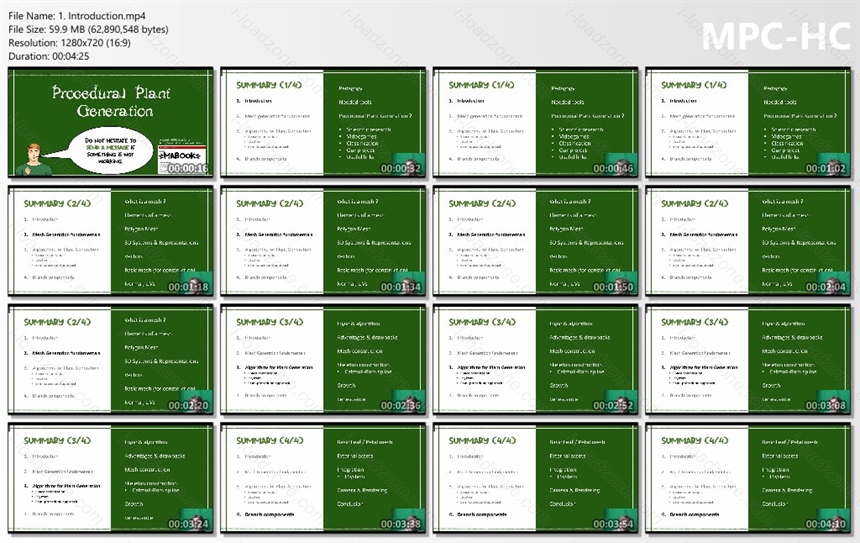Open the frame timestamped 00:00:46
The height and width of the screenshot is (543, 860).
[x=535, y=123]
